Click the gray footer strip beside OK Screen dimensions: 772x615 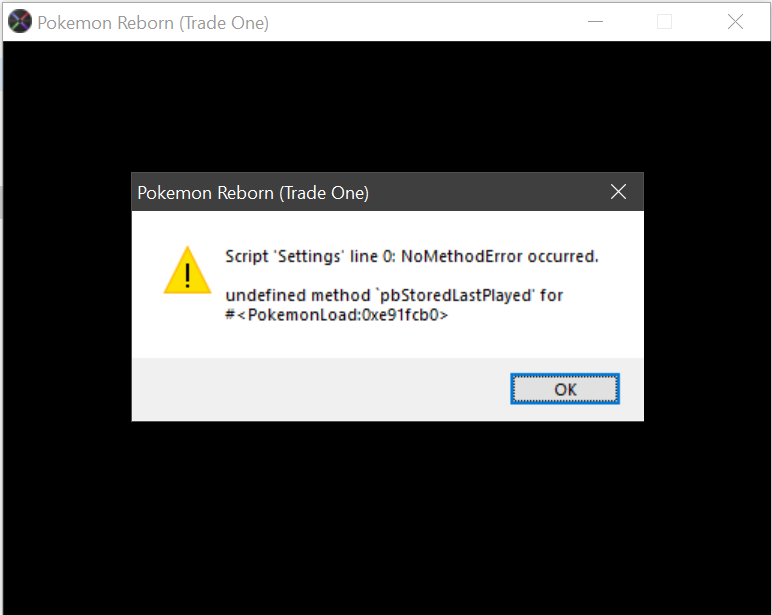320,389
